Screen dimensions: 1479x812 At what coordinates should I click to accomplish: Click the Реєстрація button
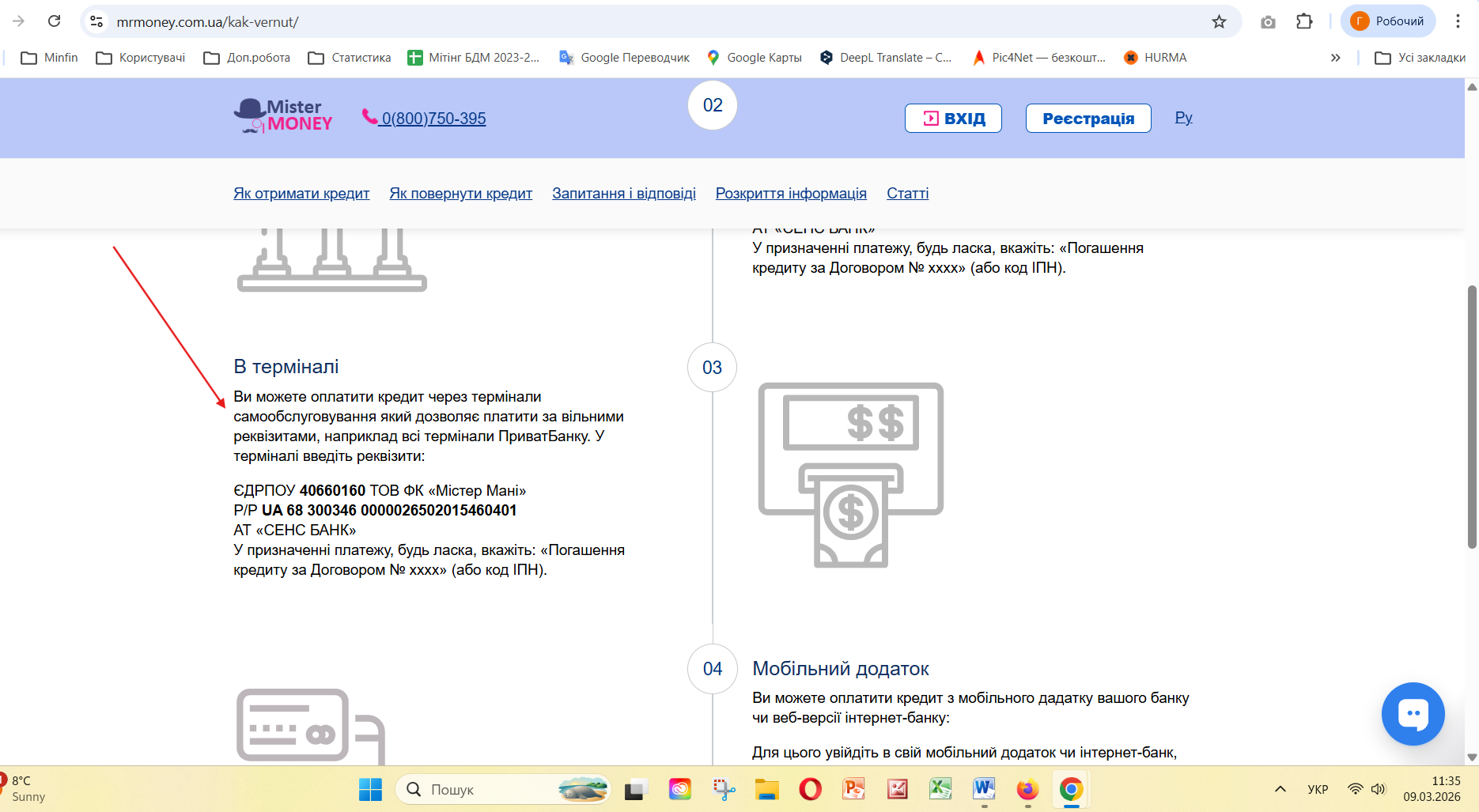pos(1088,119)
